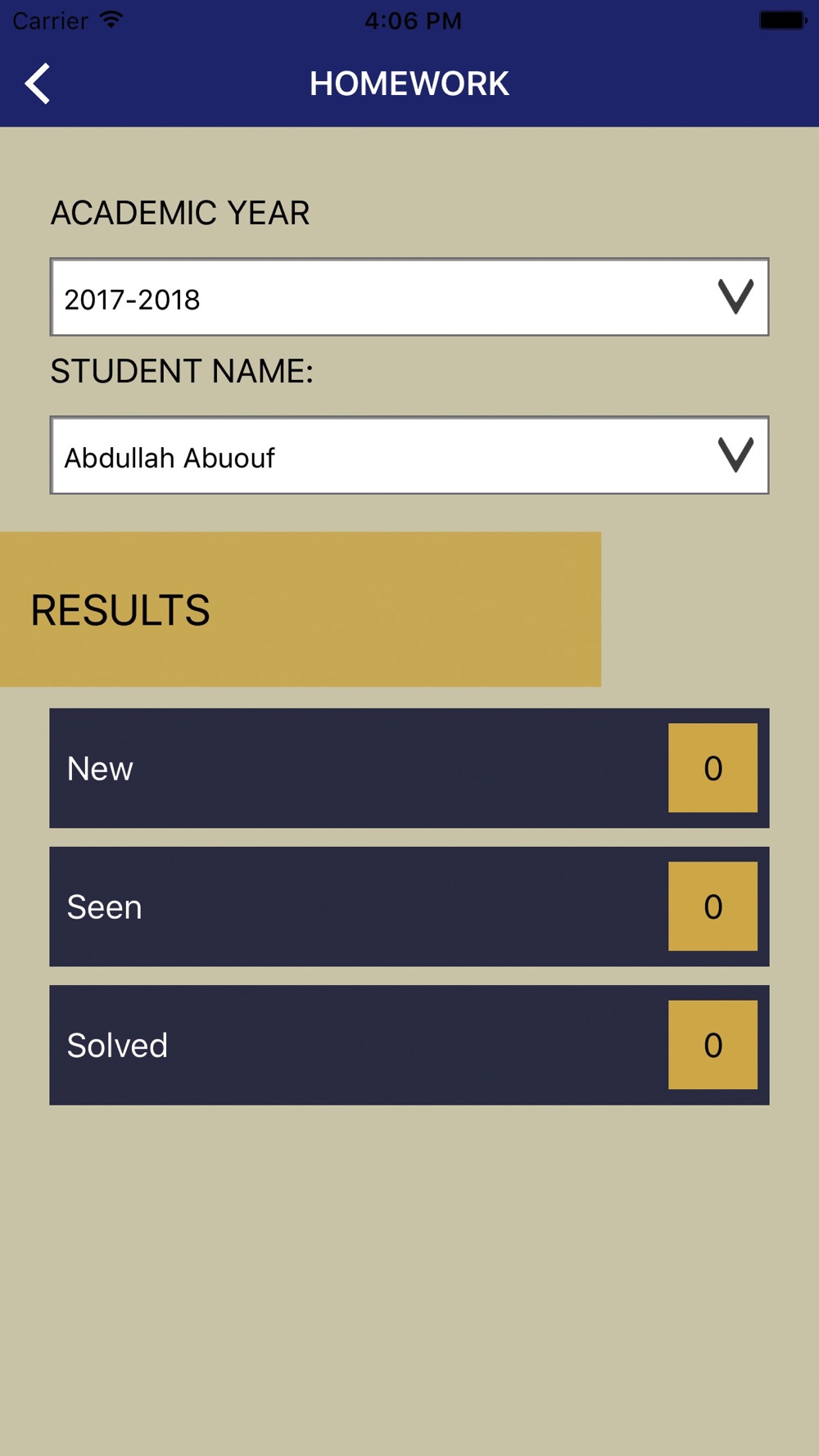Screen dimensions: 819x1456
Task: Tap the back arrow icon
Action: click(x=38, y=84)
